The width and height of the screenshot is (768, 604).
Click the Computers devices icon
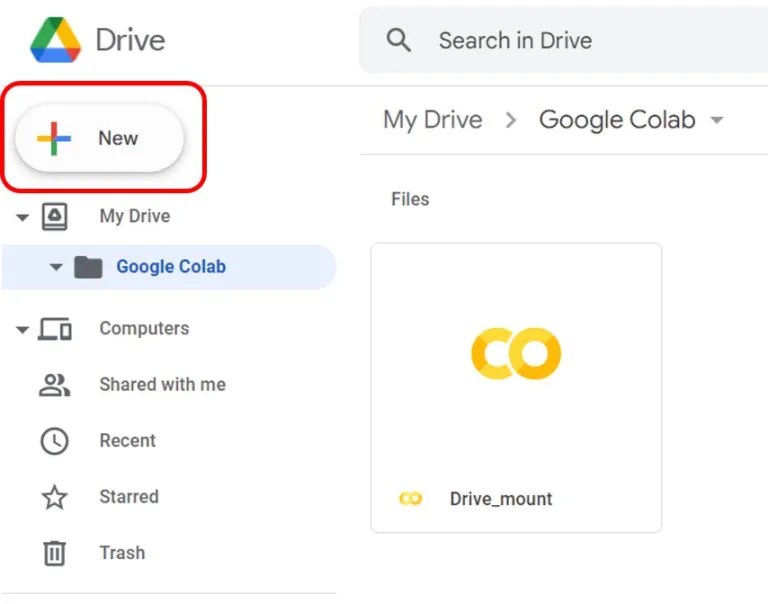point(55,329)
